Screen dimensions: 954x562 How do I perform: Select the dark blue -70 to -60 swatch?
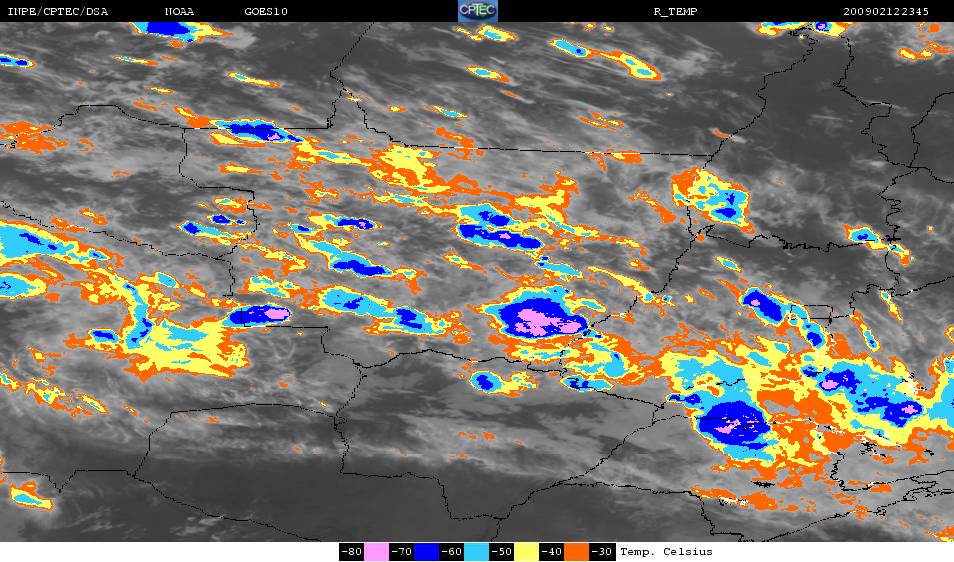[x=427, y=552]
